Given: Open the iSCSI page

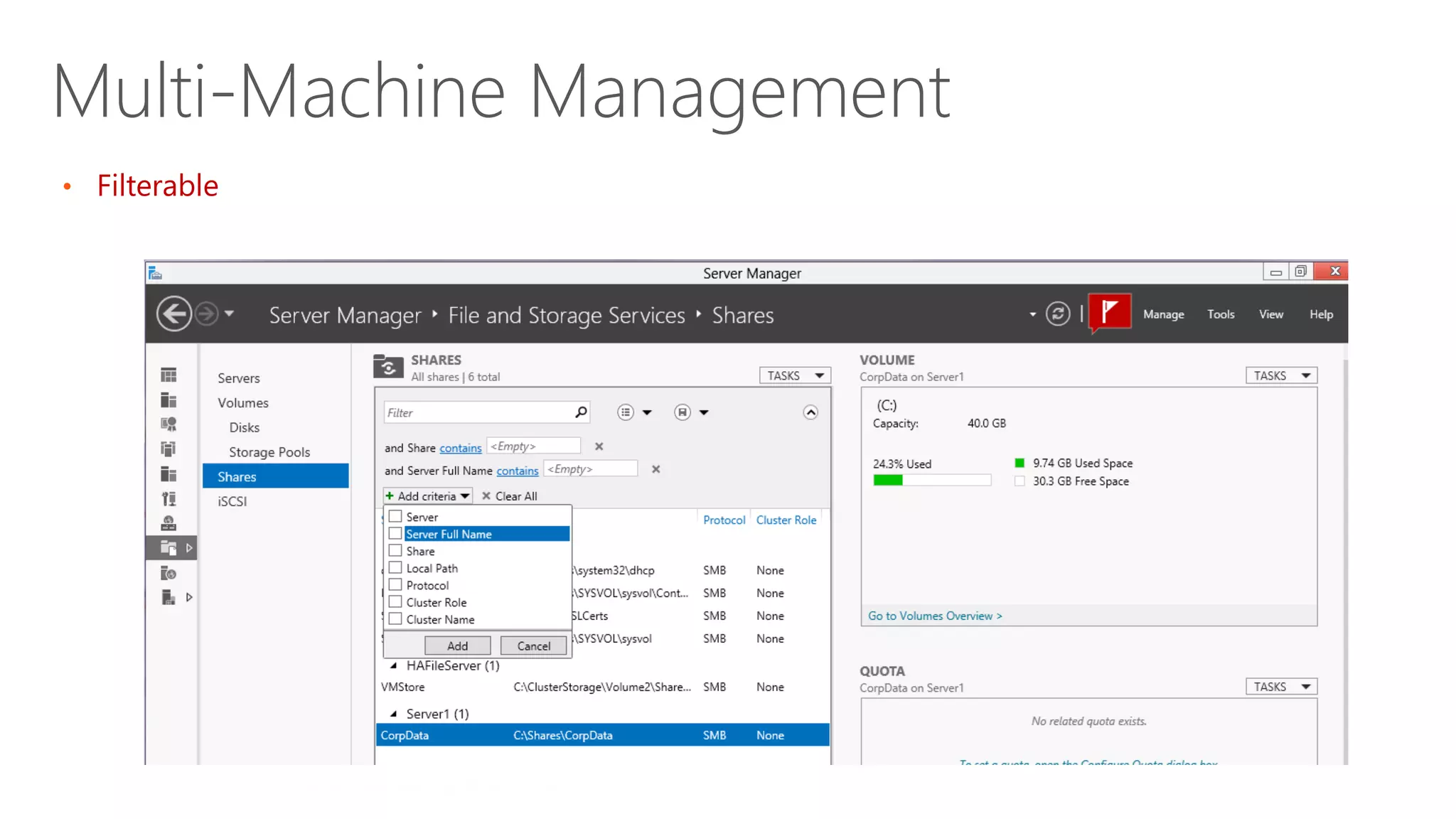Looking at the screenshot, I should (x=232, y=501).
